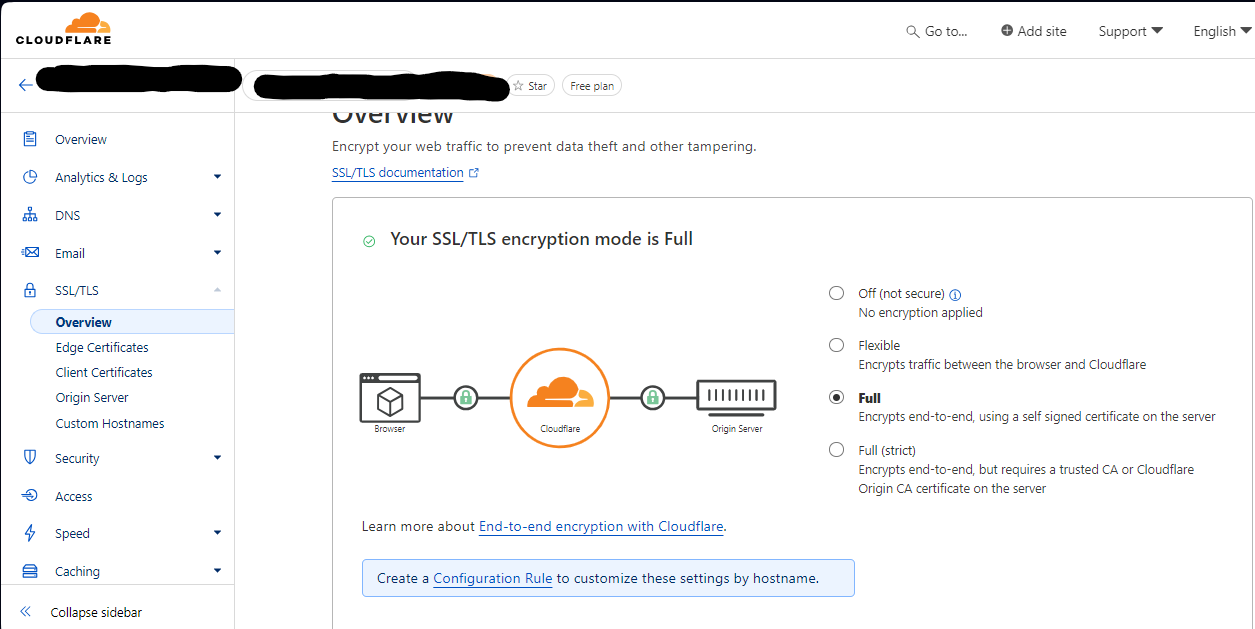Expand the Email sidebar section
The width and height of the screenshot is (1255, 629).
point(217,253)
